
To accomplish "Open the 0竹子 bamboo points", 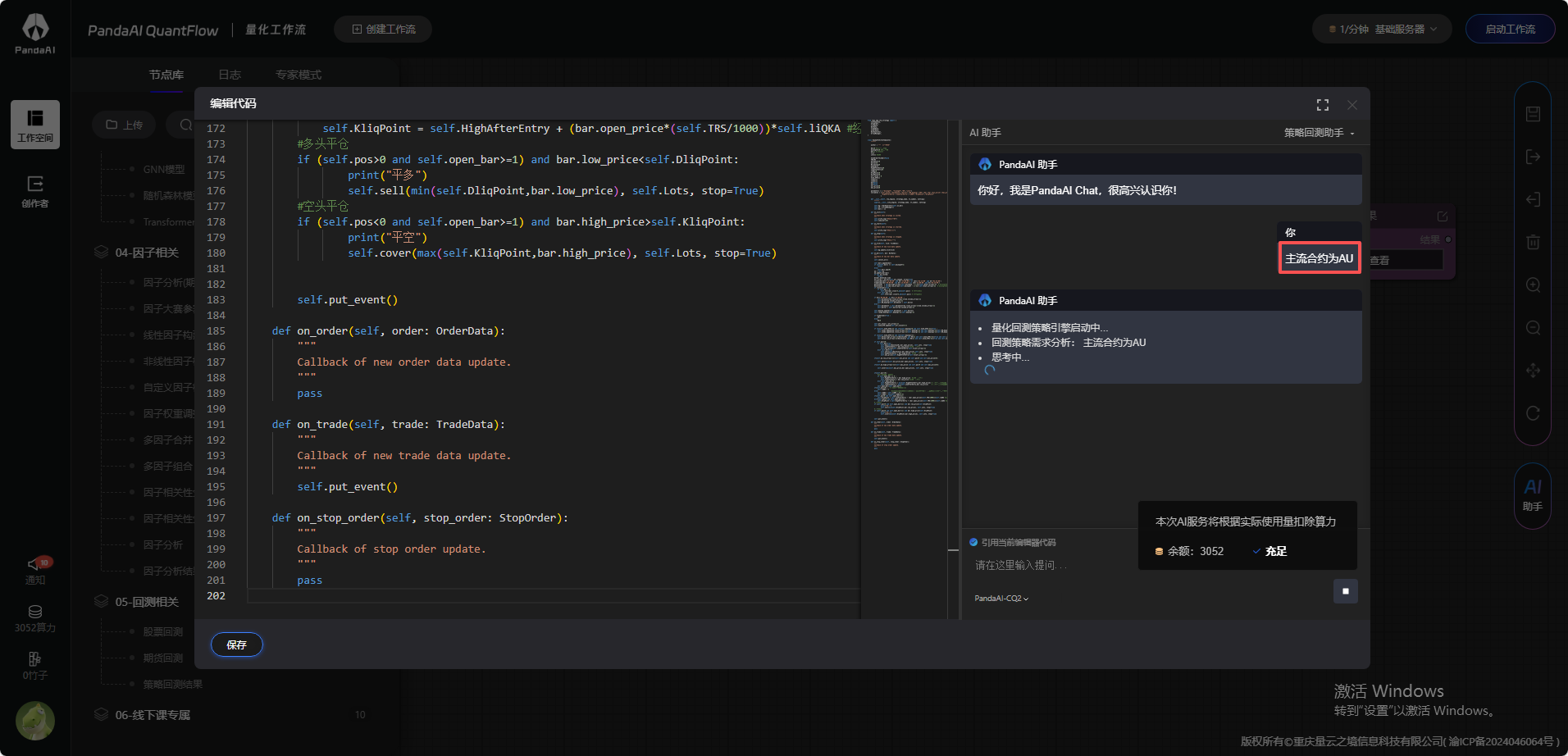I will click(35, 666).
